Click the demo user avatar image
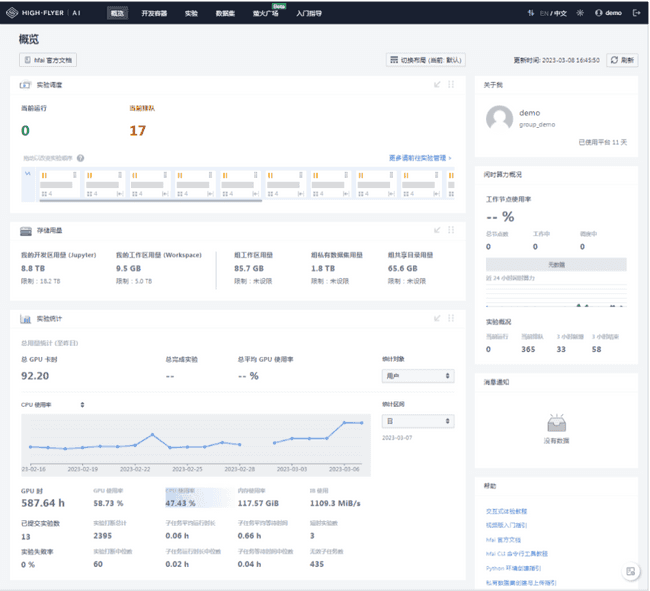650x591 pixels. [x=499, y=119]
